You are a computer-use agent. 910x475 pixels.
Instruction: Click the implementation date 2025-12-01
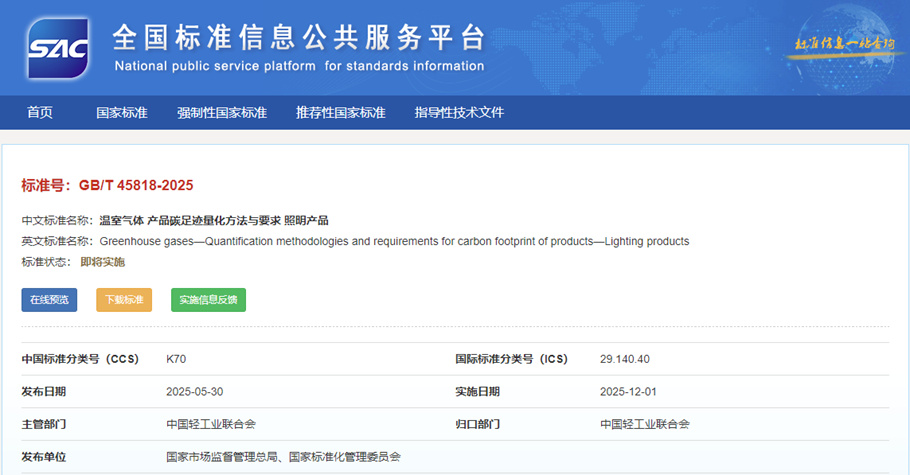tap(628, 391)
